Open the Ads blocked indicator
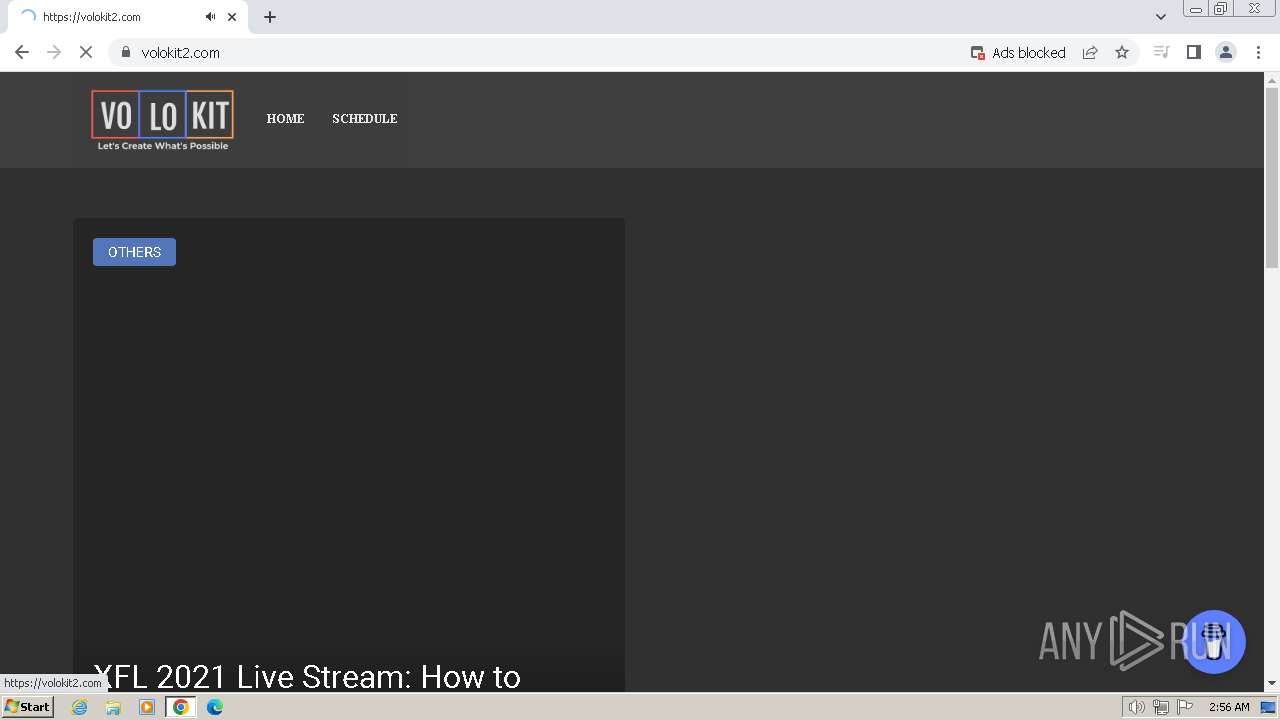The width and height of the screenshot is (1280, 720). pos(1018,53)
